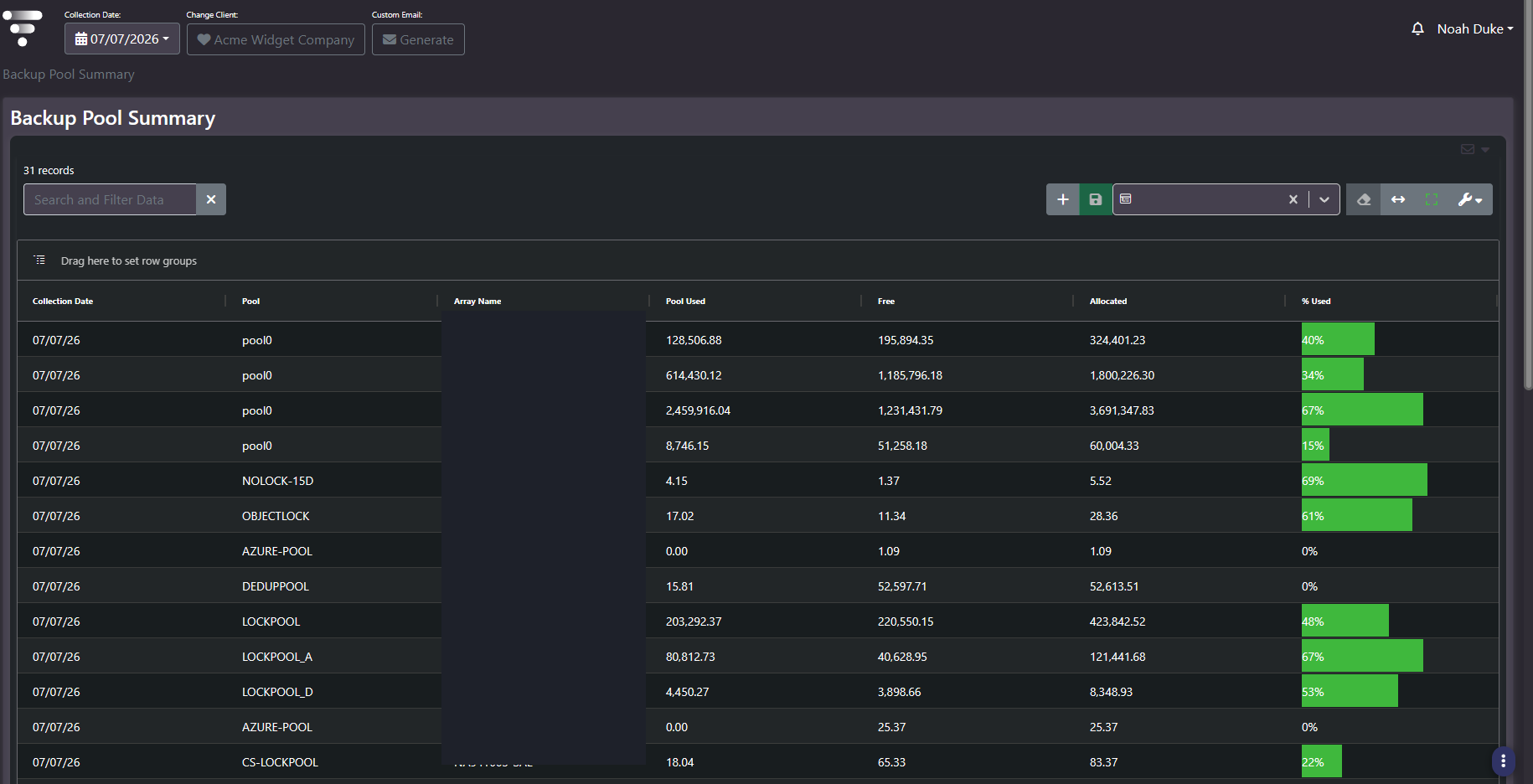Click the Free value 220,550.15
This screenshot has height=784, width=1533.
pyautogui.click(x=906, y=622)
